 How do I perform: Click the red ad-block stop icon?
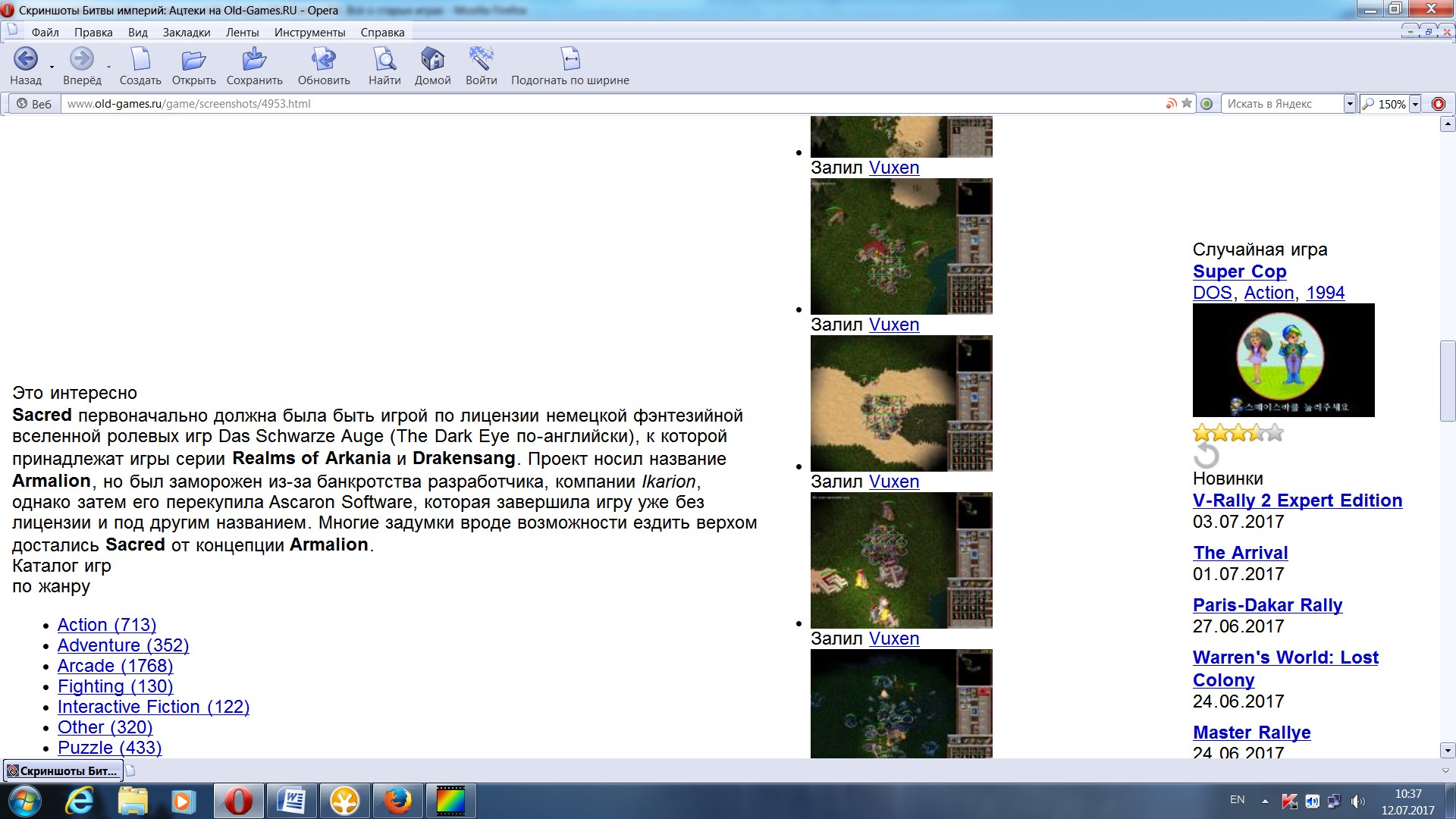pos(1439,104)
